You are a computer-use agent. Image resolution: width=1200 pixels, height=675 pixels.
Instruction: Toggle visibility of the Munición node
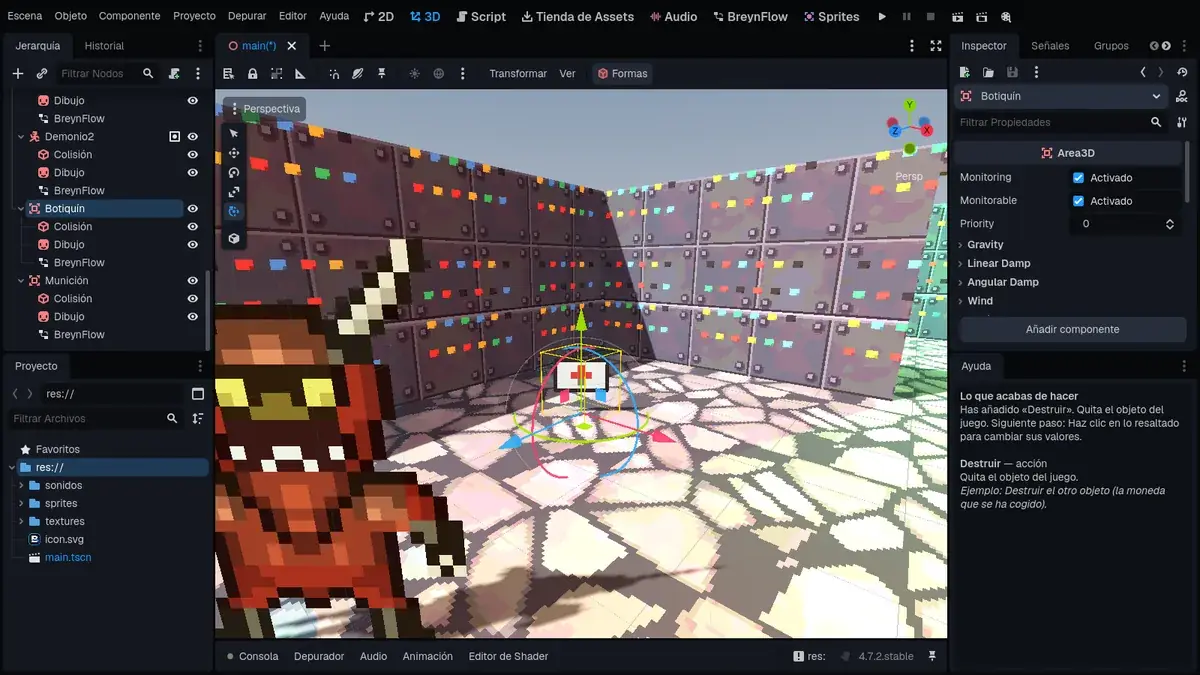click(x=193, y=281)
